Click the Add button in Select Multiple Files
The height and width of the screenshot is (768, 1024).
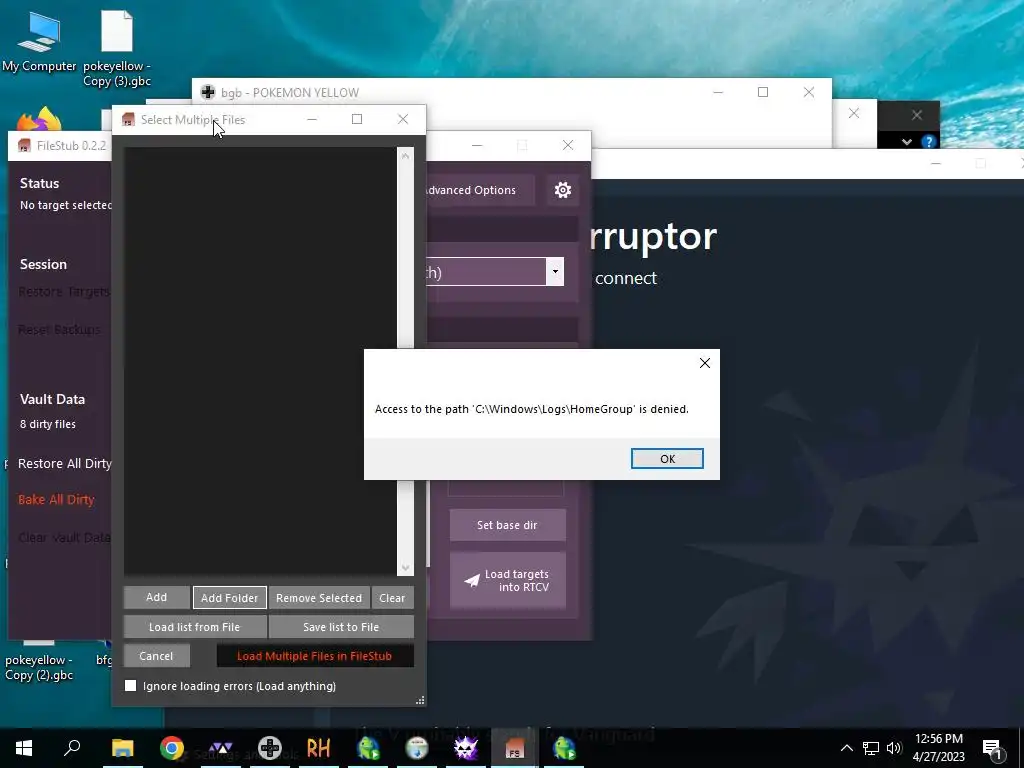pyautogui.click(x=157, y=597)
